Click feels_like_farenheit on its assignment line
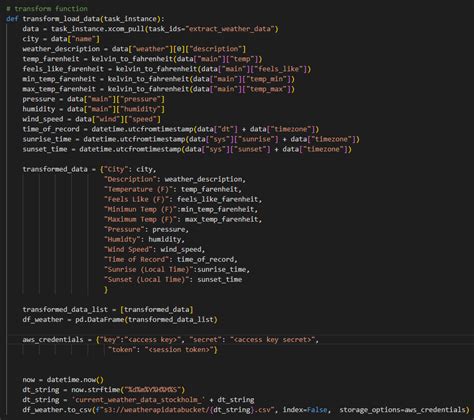This screenshot has width=474, height=420. point(63,69)
